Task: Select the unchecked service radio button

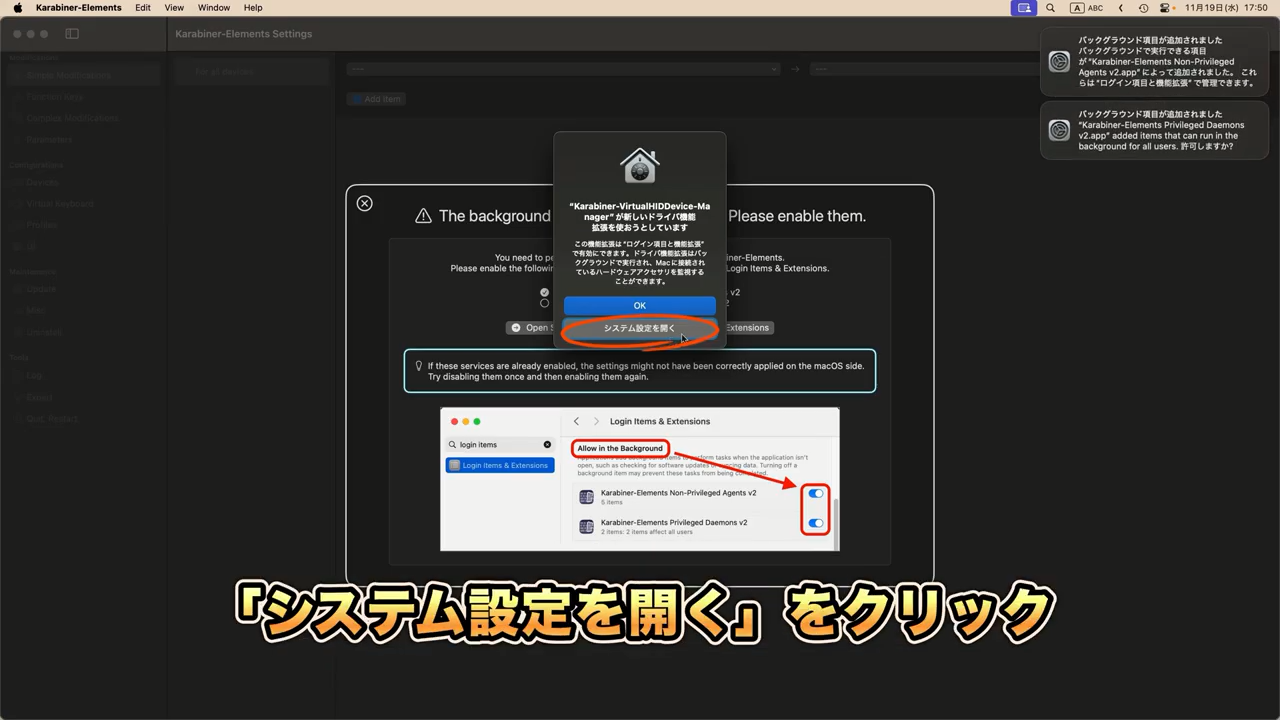Action: click(x=545, y=303)
